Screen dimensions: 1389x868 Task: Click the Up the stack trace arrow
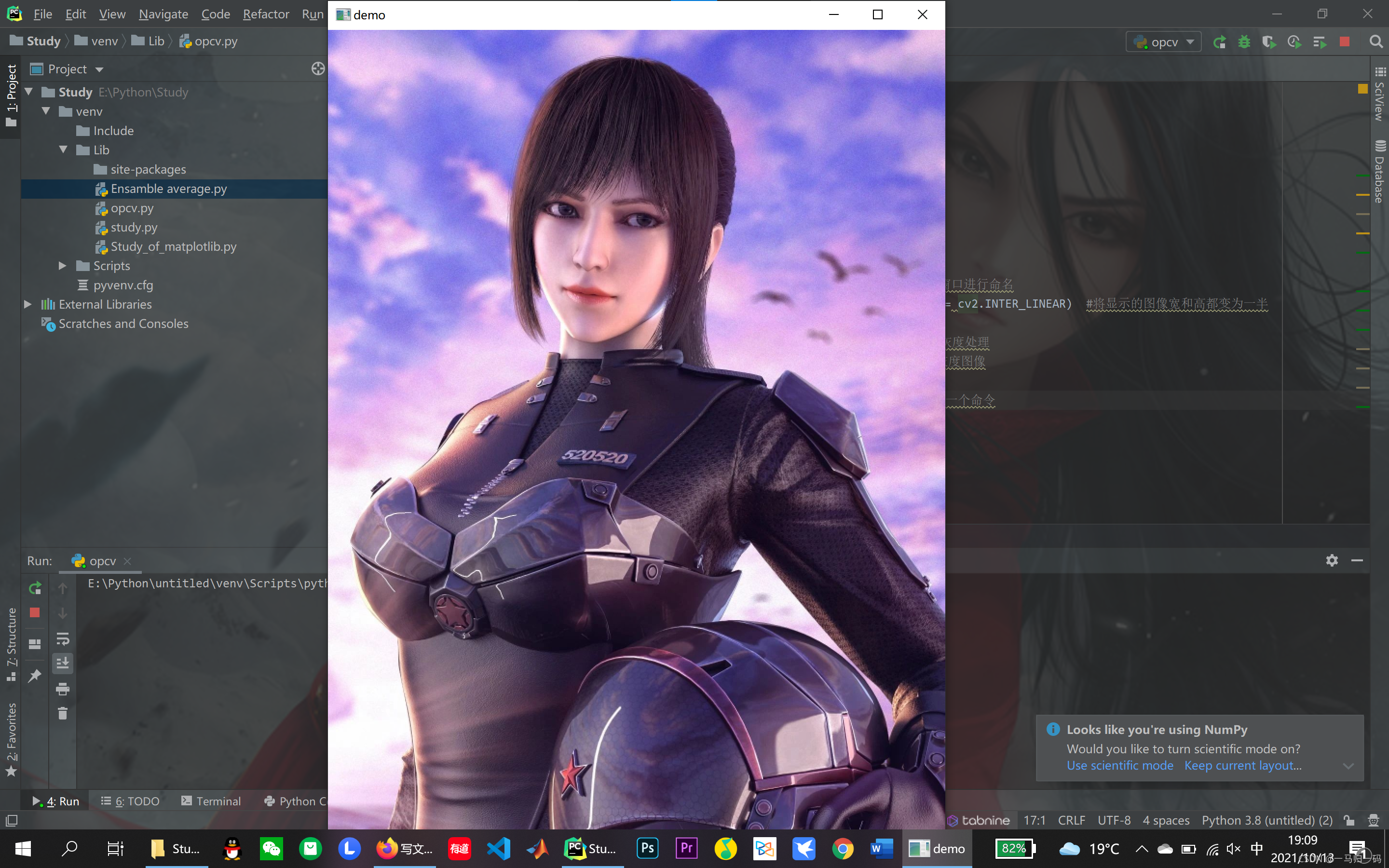63,588
